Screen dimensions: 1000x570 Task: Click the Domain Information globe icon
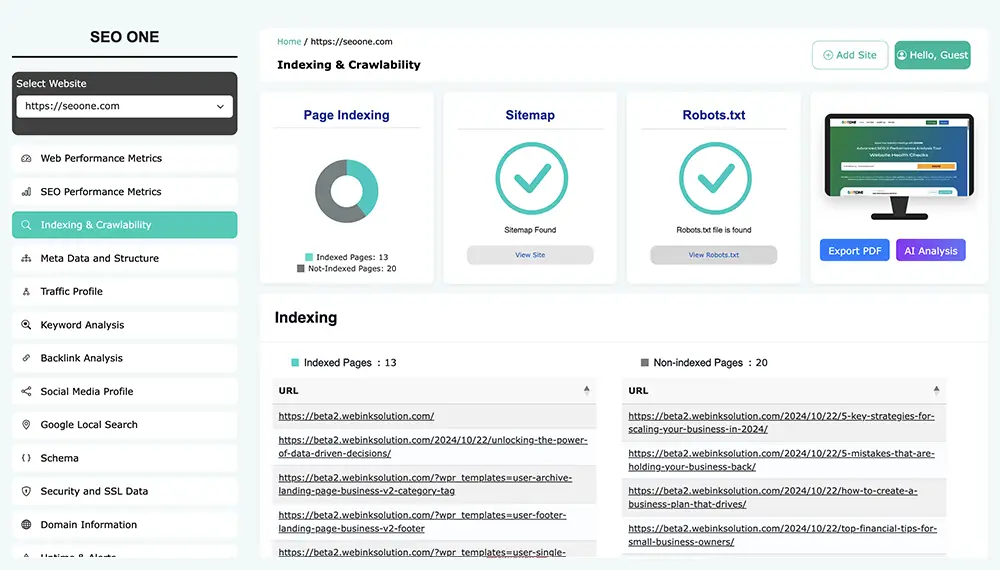pyautogui.click(x=26, y=525)
